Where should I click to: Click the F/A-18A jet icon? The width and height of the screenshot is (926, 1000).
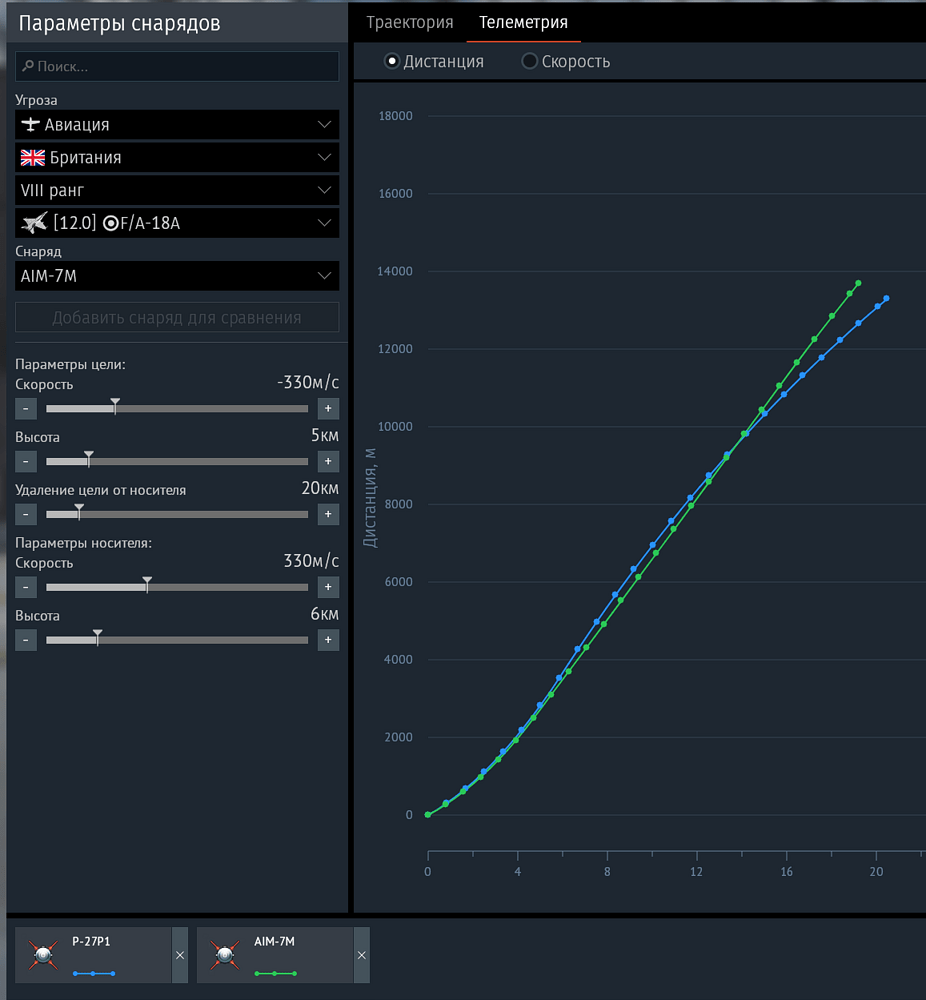click(x=34, y=223)
